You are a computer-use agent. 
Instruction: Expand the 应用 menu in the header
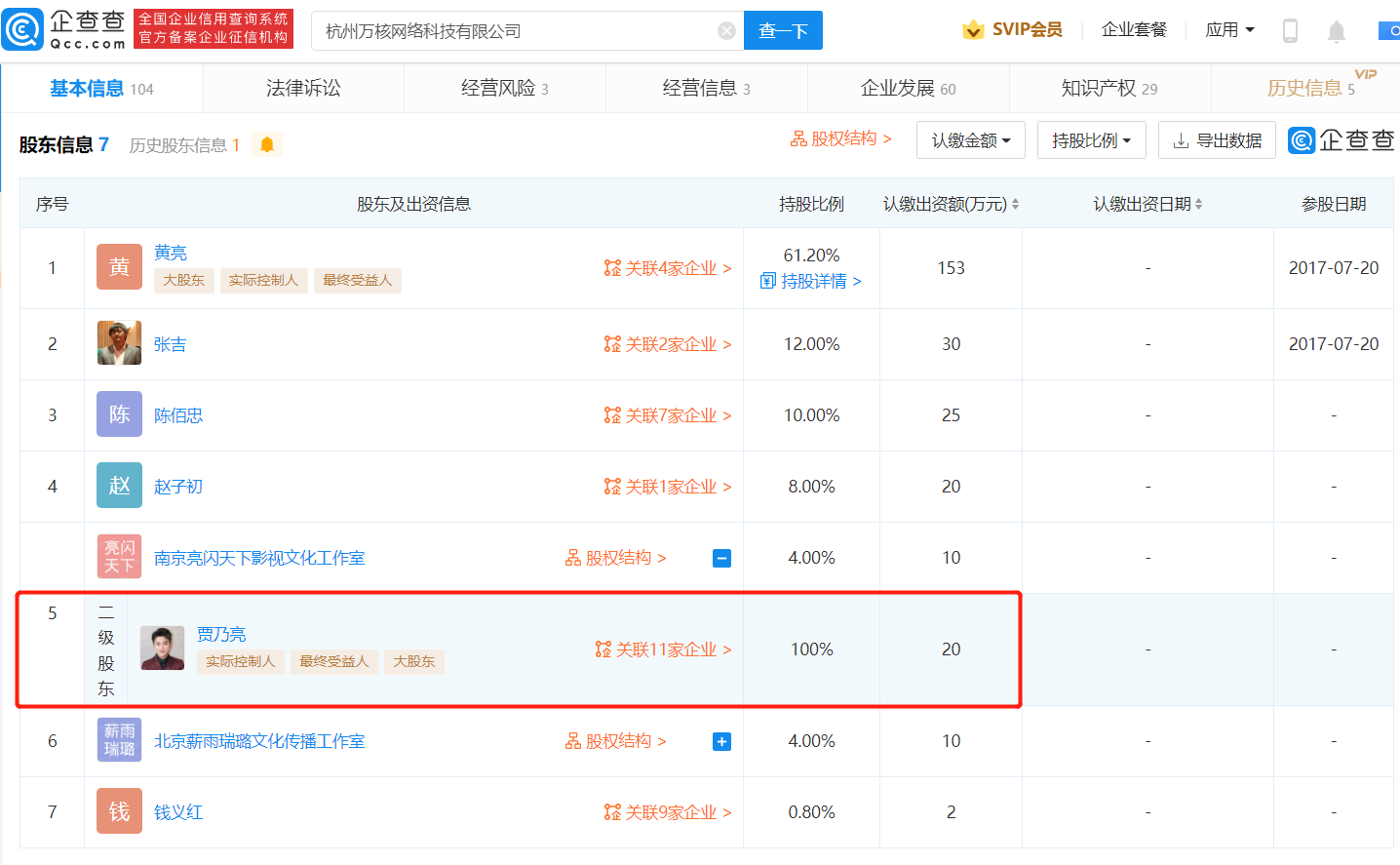pos(1229,30)
